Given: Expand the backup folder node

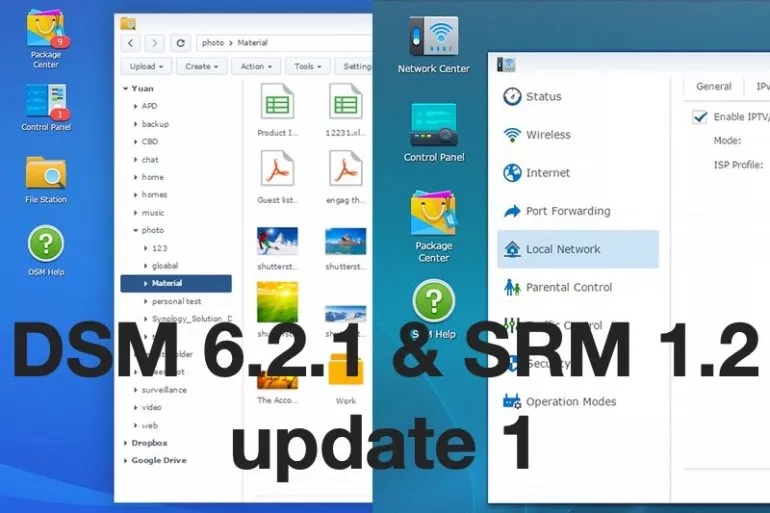Looking at the screenshot, I should tap(136, 124).
